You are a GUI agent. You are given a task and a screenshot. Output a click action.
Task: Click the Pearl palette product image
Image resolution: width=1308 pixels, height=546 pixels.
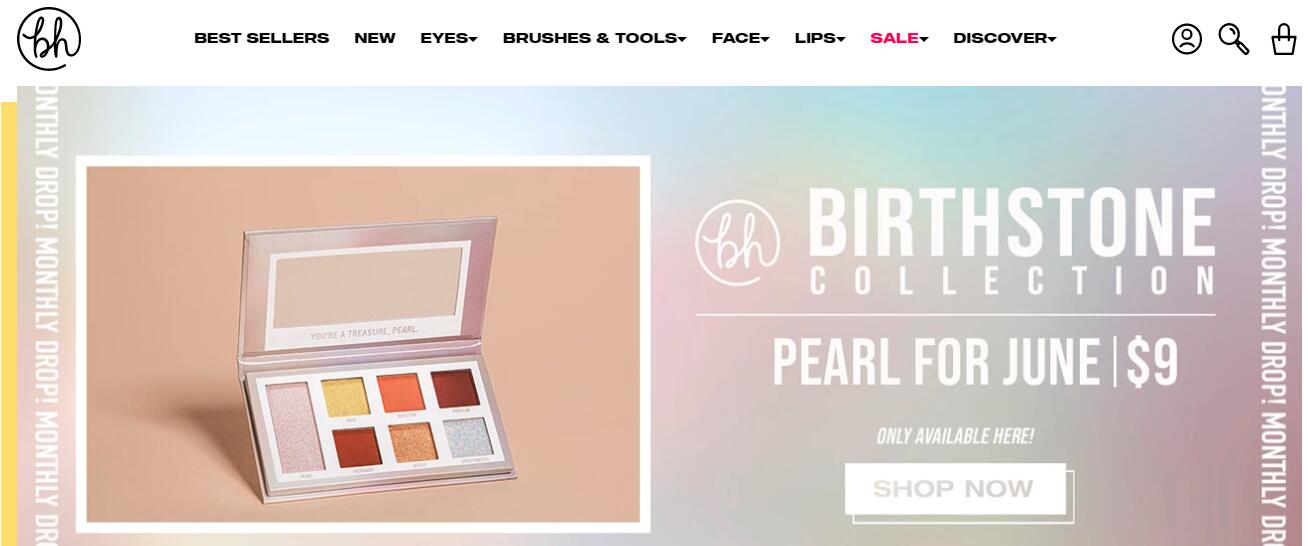coord(363,344)
